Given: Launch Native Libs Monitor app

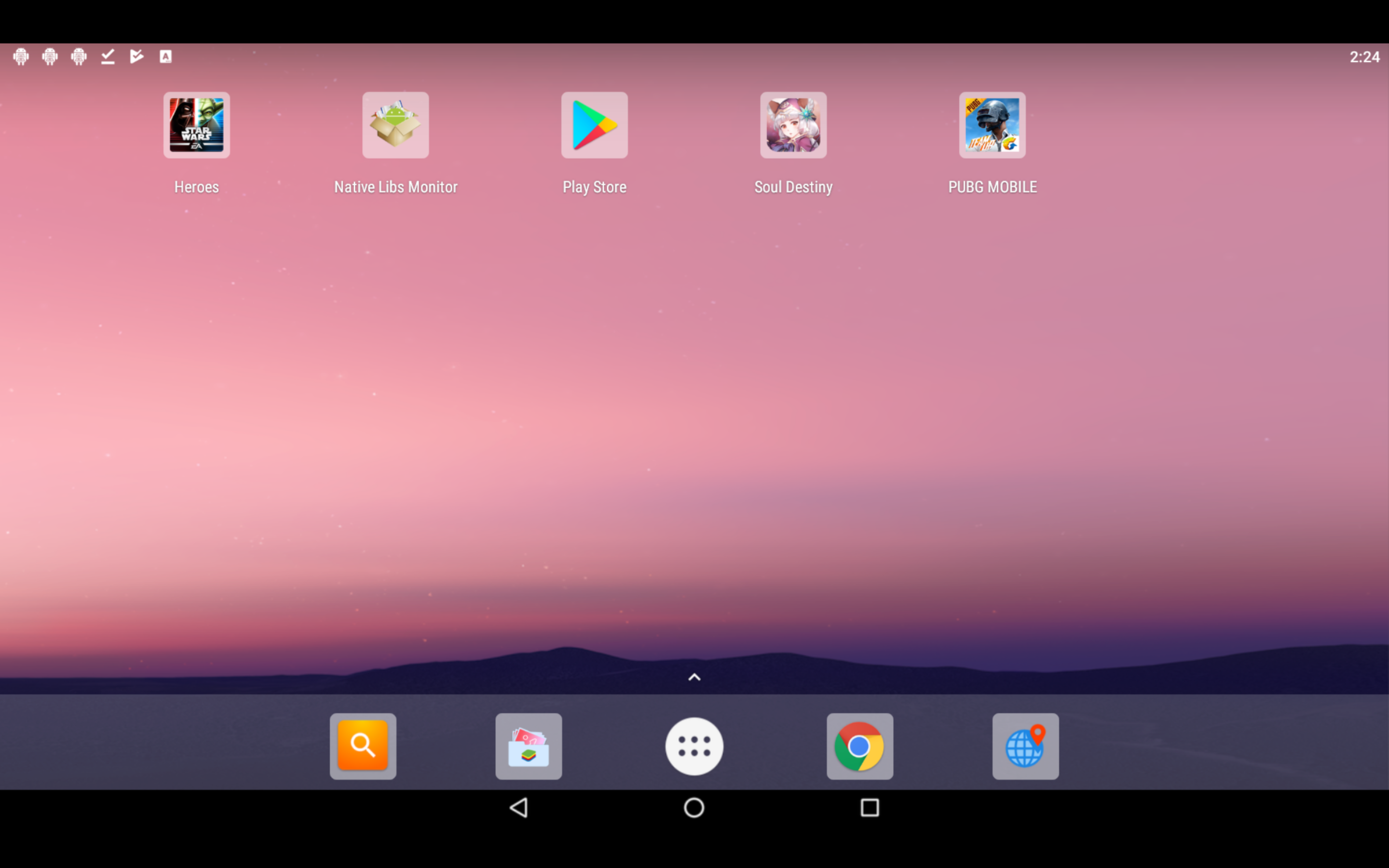Looking at the screenshot, I should pyautogui.click(x=395, y=124).
